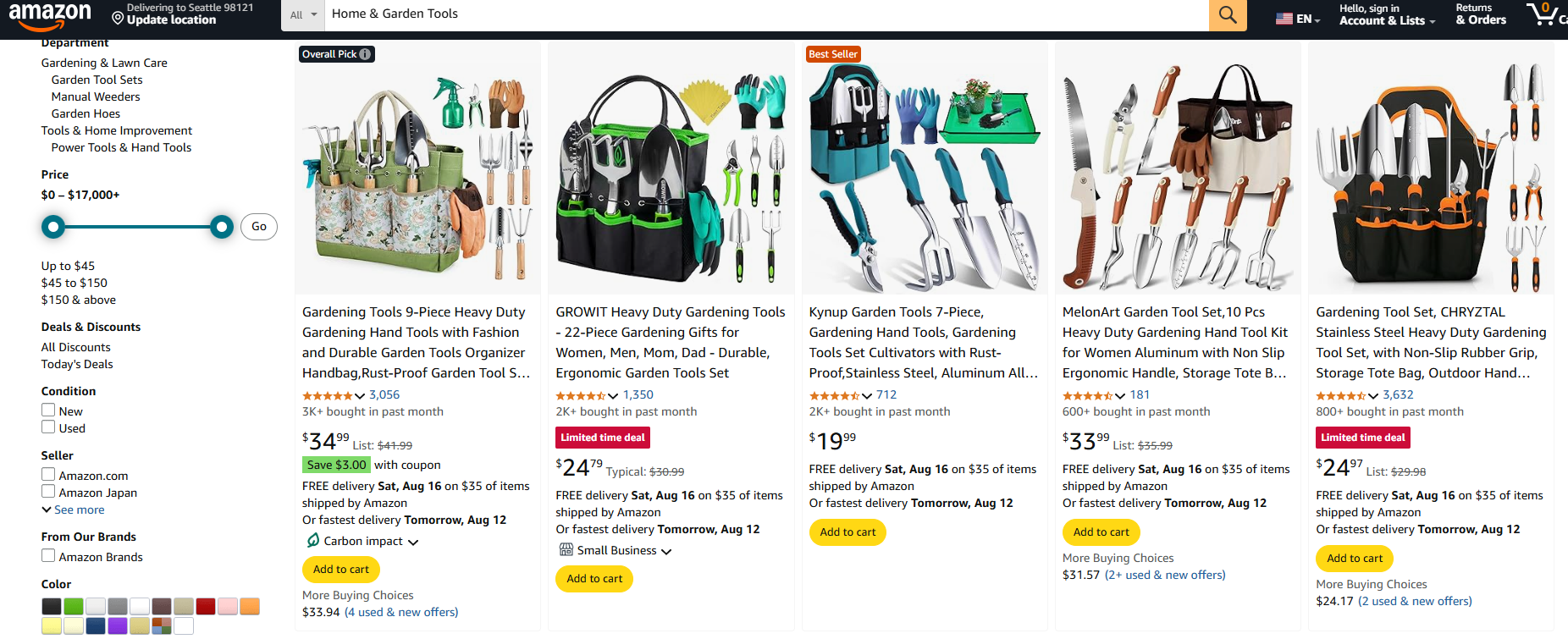Image resolution: width=1568 pixels, height=639 pixels.
Task: Check the New condition filter
Action: pos(48,410)
